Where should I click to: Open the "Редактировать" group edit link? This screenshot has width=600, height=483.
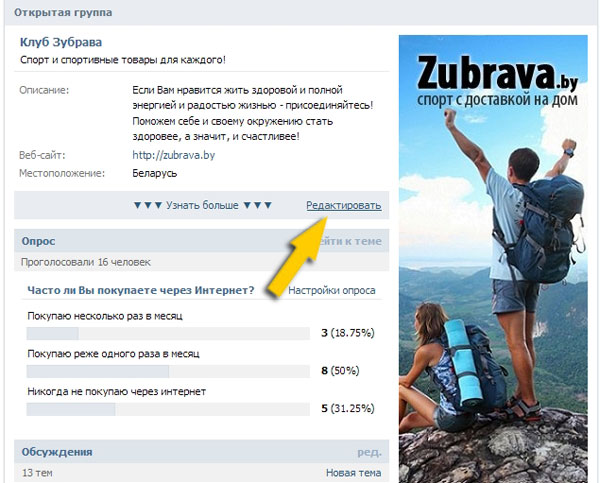tap(343, 205)
